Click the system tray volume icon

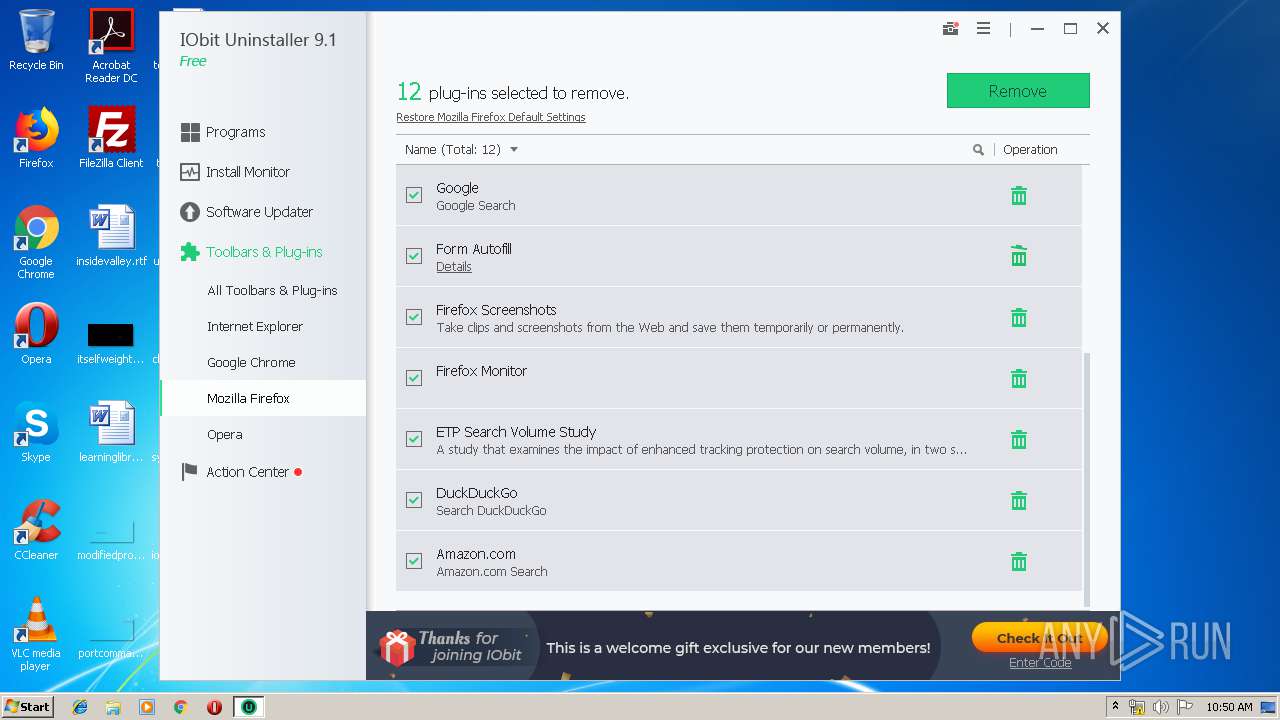point(1160,707)
